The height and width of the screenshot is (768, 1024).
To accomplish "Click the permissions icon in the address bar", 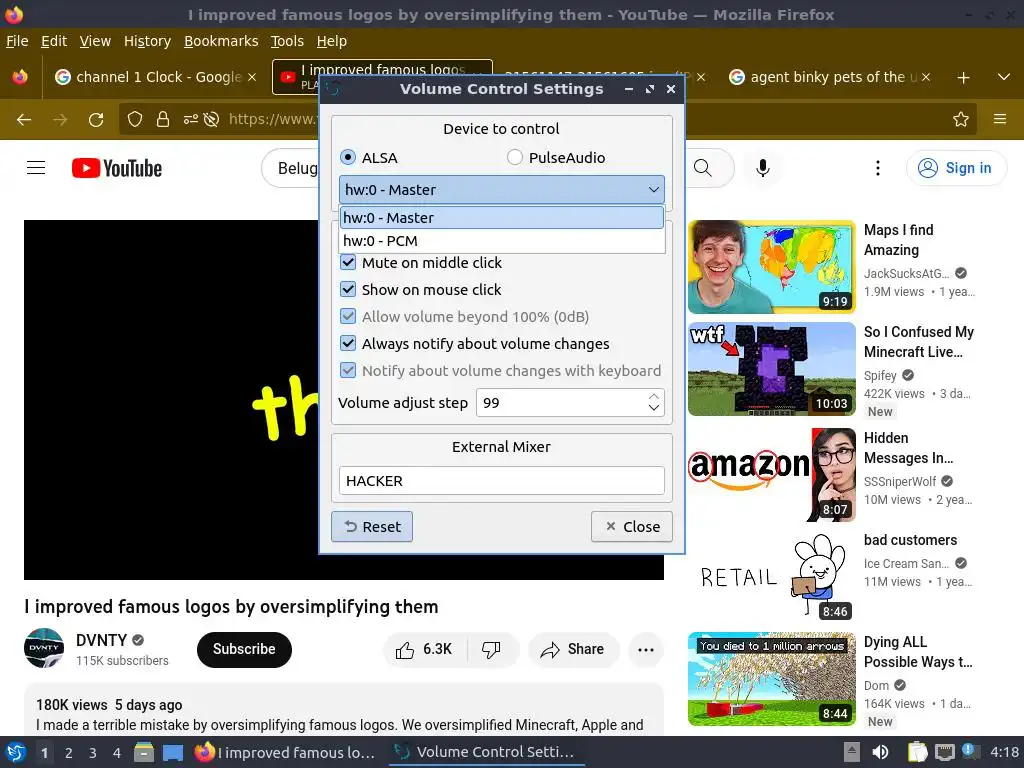I will pos(190,120).
